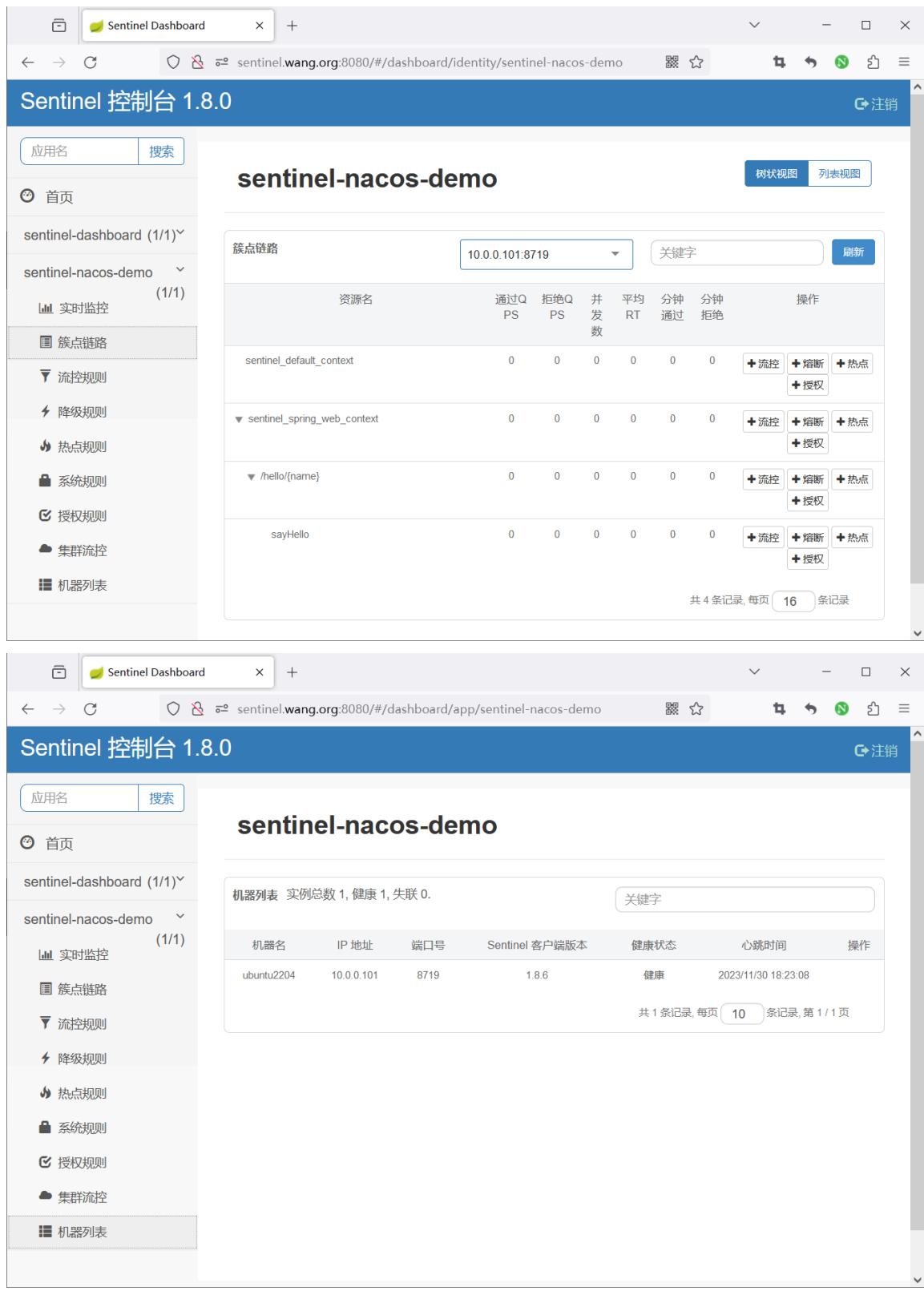Viewport: 924px width, 1291px height.
Task: Add 流控 rule for /hello/{name}
Action: coord(763,479)
